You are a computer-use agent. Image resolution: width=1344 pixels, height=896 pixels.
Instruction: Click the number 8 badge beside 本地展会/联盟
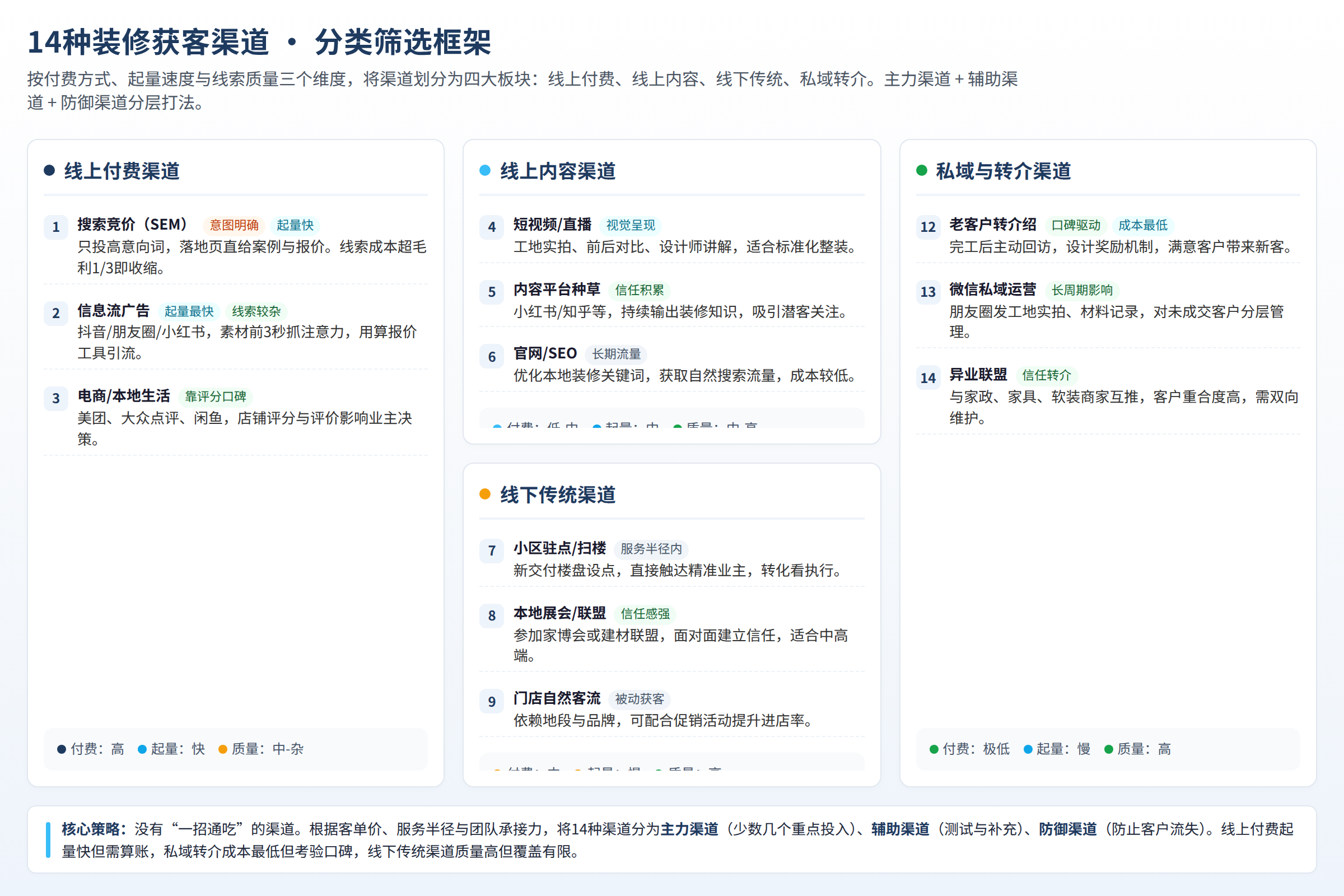coord(492,616)
